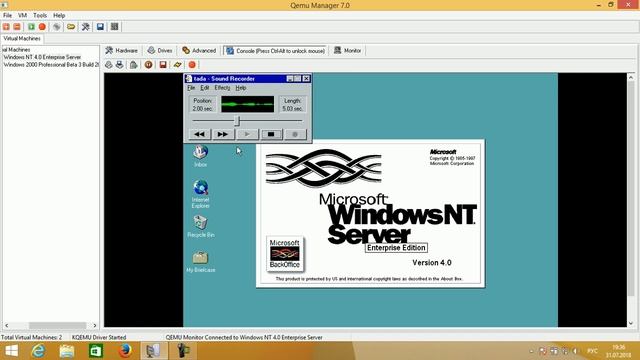Click the grayed-out toolbar icon beside stop
The width and height of the screenshot is (640, 360).
click(57, 27)
